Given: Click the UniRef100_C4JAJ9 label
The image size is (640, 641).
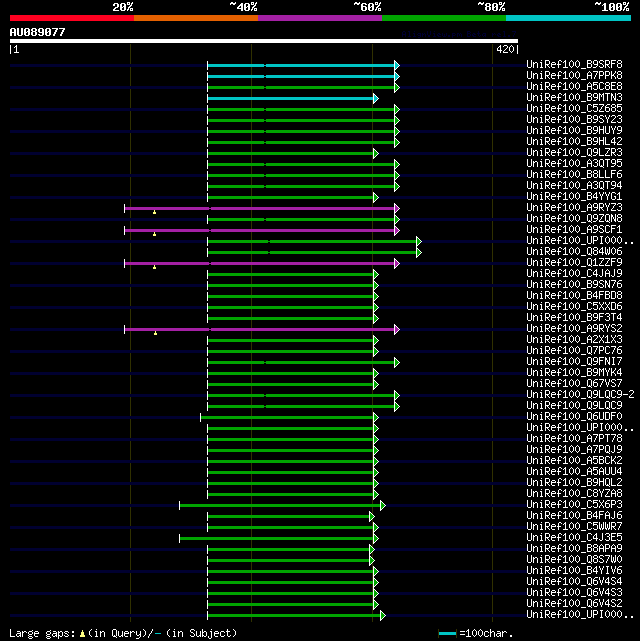Looking at the screenshot, I should (x=574, y=274).
